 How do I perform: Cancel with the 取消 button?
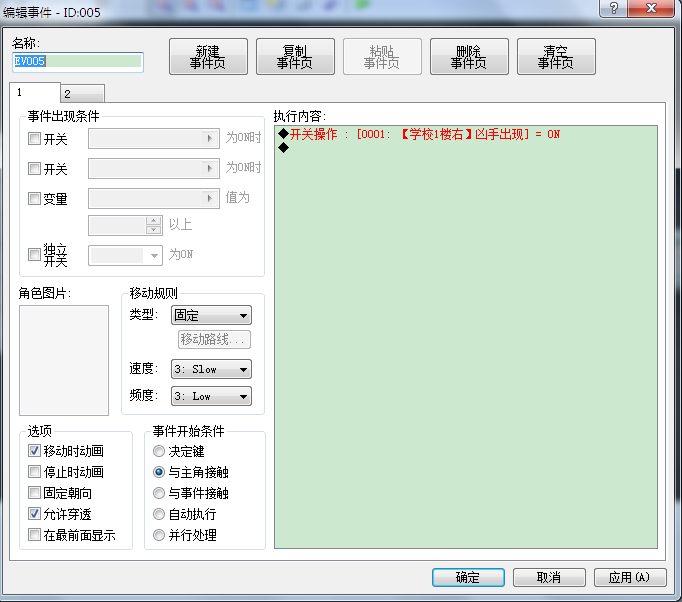click(x=549, y=577)
